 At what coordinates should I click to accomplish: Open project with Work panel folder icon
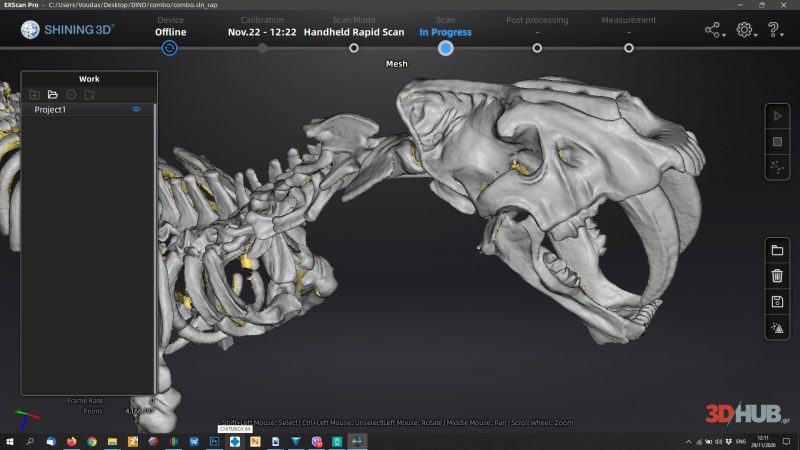[x=53, y=94]
